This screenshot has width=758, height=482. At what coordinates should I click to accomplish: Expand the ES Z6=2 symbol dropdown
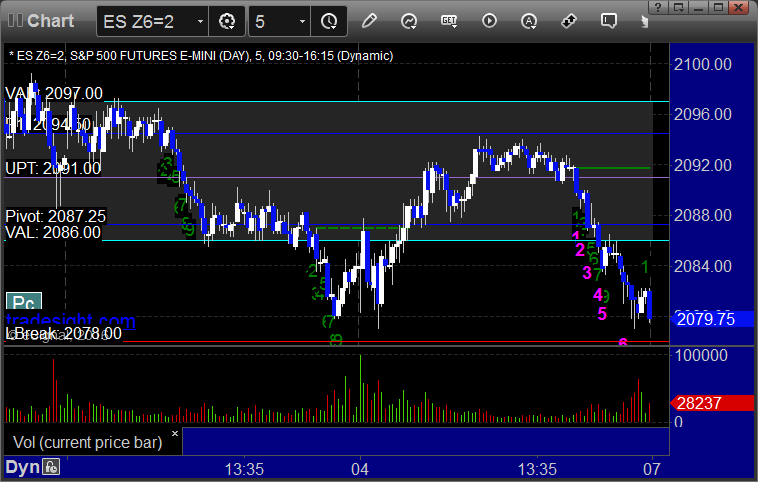click(x=200, y=22)
